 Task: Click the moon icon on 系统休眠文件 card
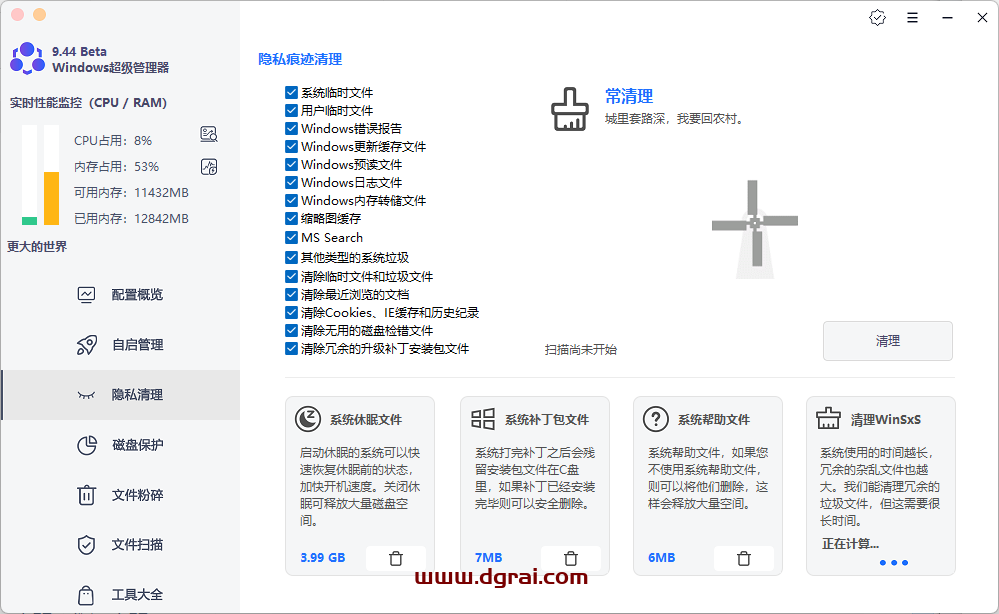308,419
